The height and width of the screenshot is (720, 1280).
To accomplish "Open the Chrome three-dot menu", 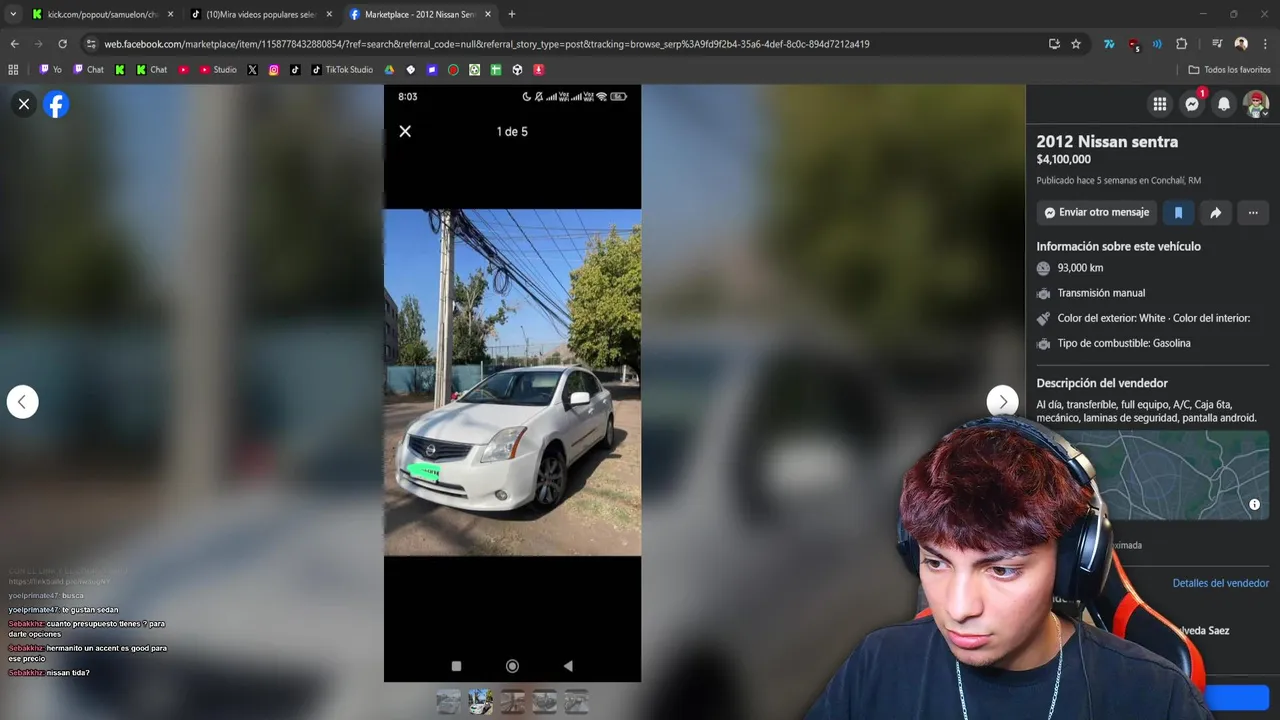I will click(1265, 44).
